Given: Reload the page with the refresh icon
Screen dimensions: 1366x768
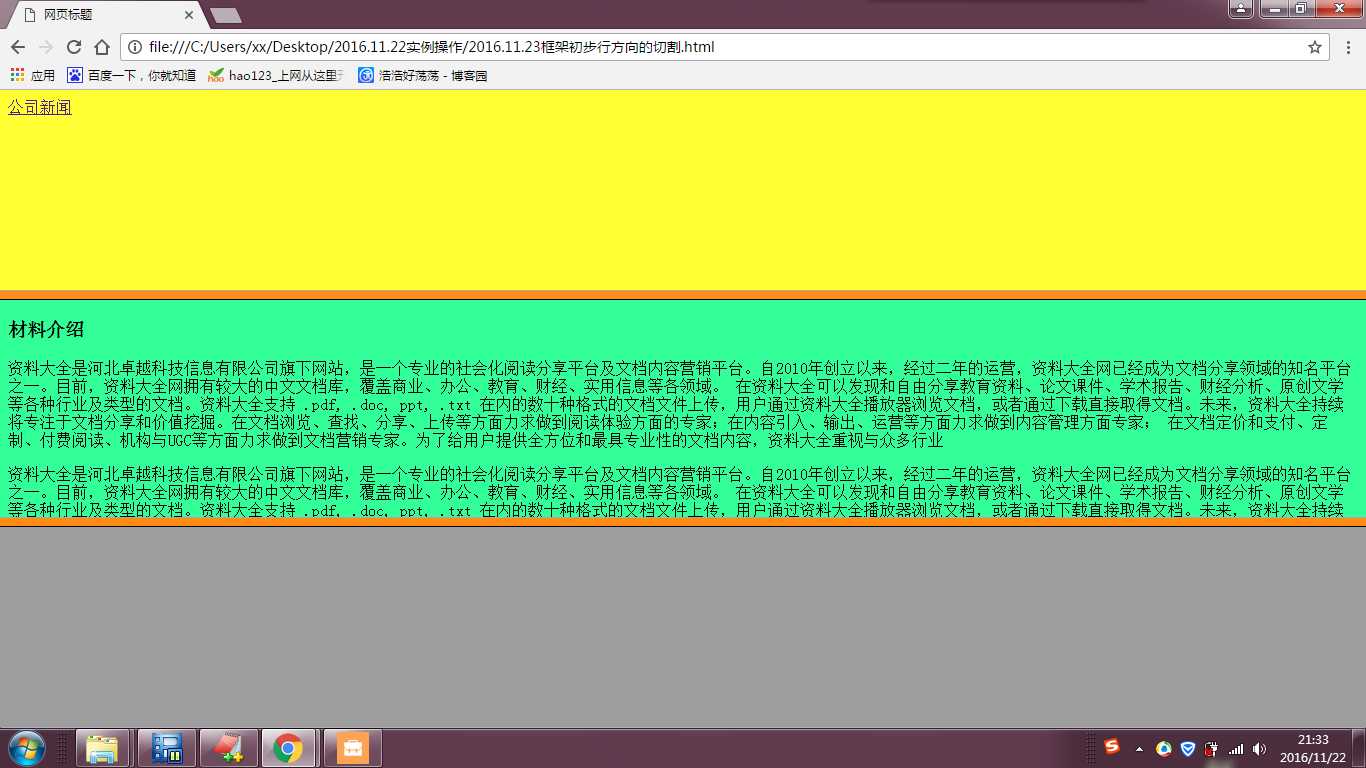Looking at the screenshot, I should (74, 47).
